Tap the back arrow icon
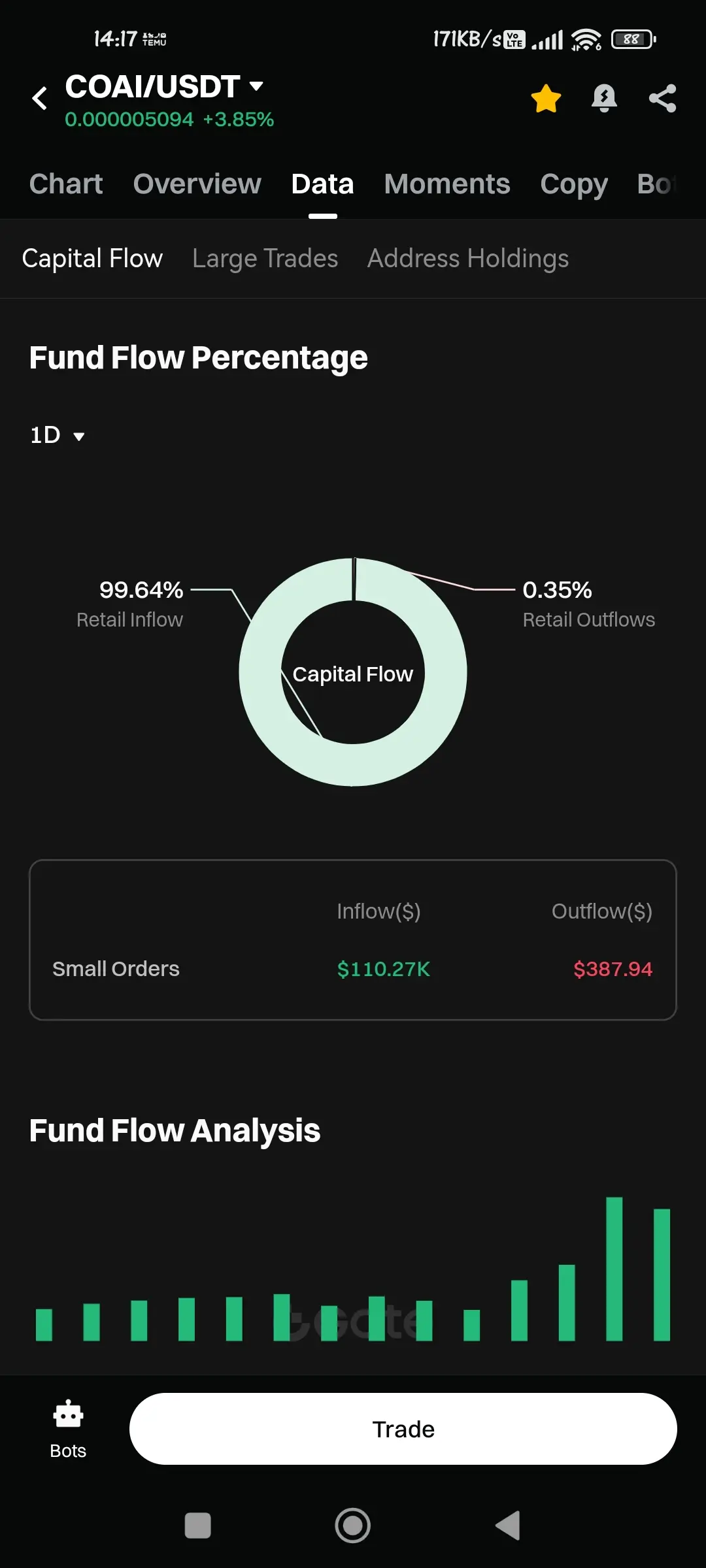Screen dimensions: 706x1568 [x=40, y=98]
